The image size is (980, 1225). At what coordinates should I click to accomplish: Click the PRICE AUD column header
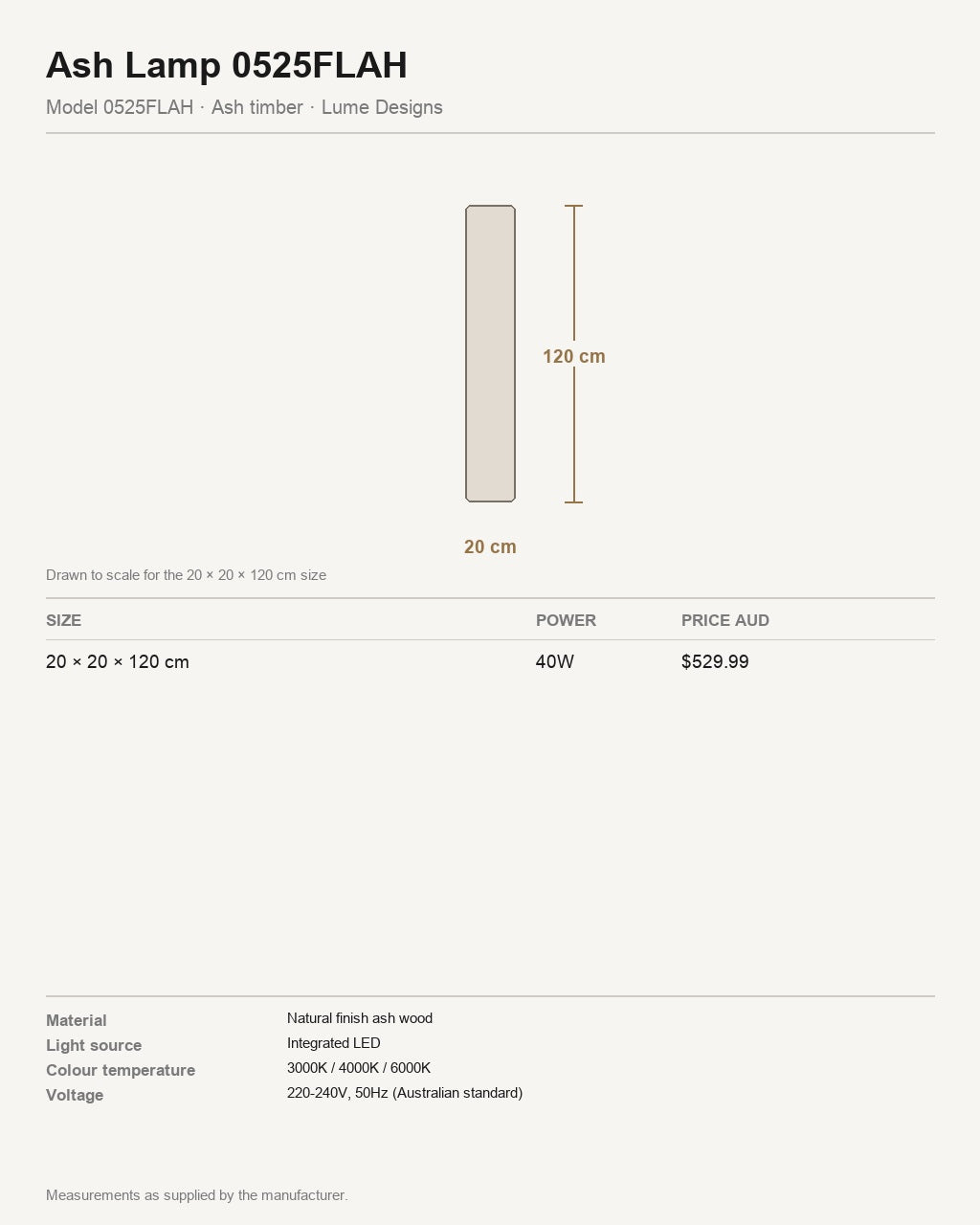[725, 620]
